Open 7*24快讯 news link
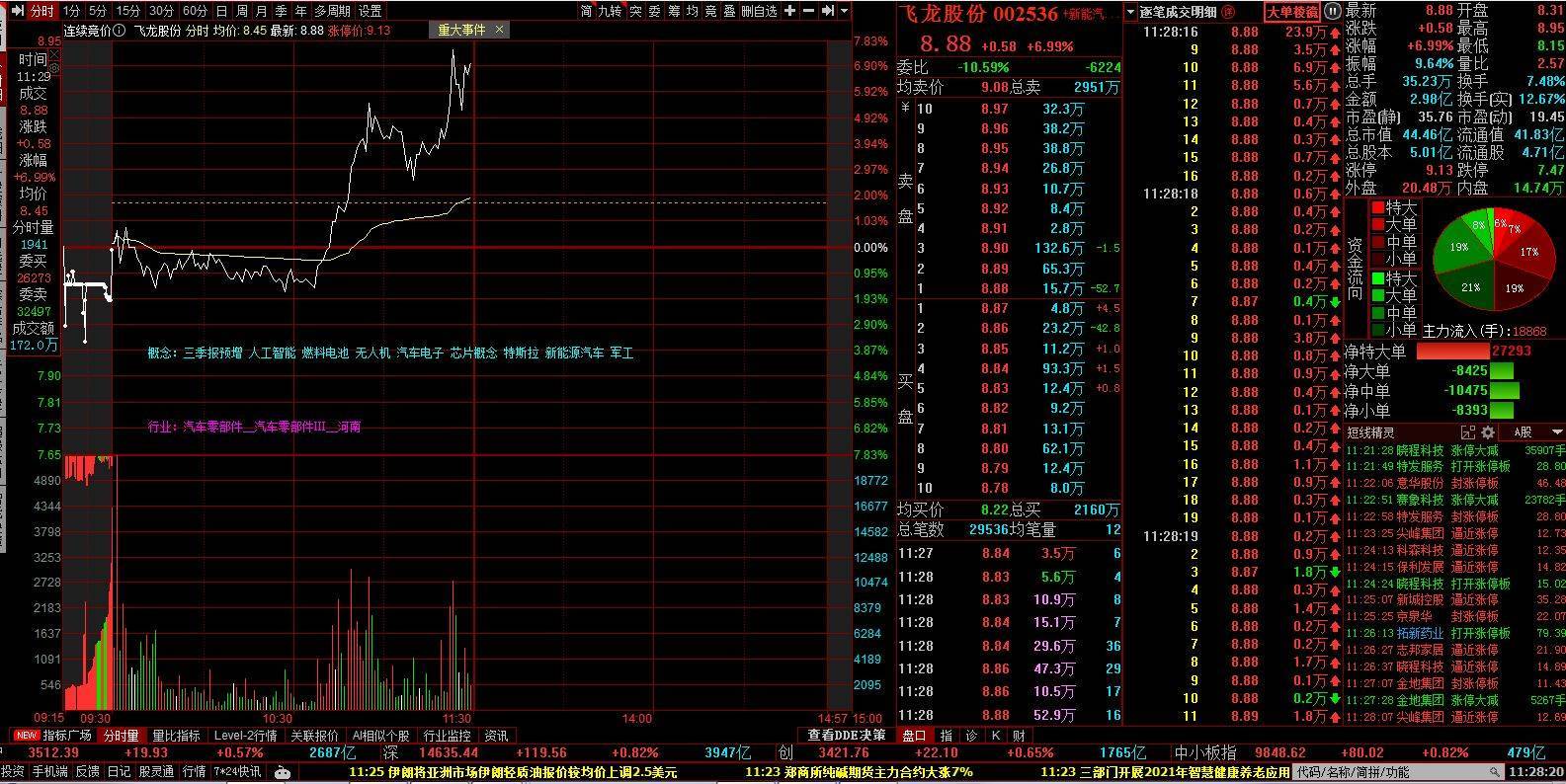The height and width of the screenshot is (784, 1566). [x=238, y=772]
